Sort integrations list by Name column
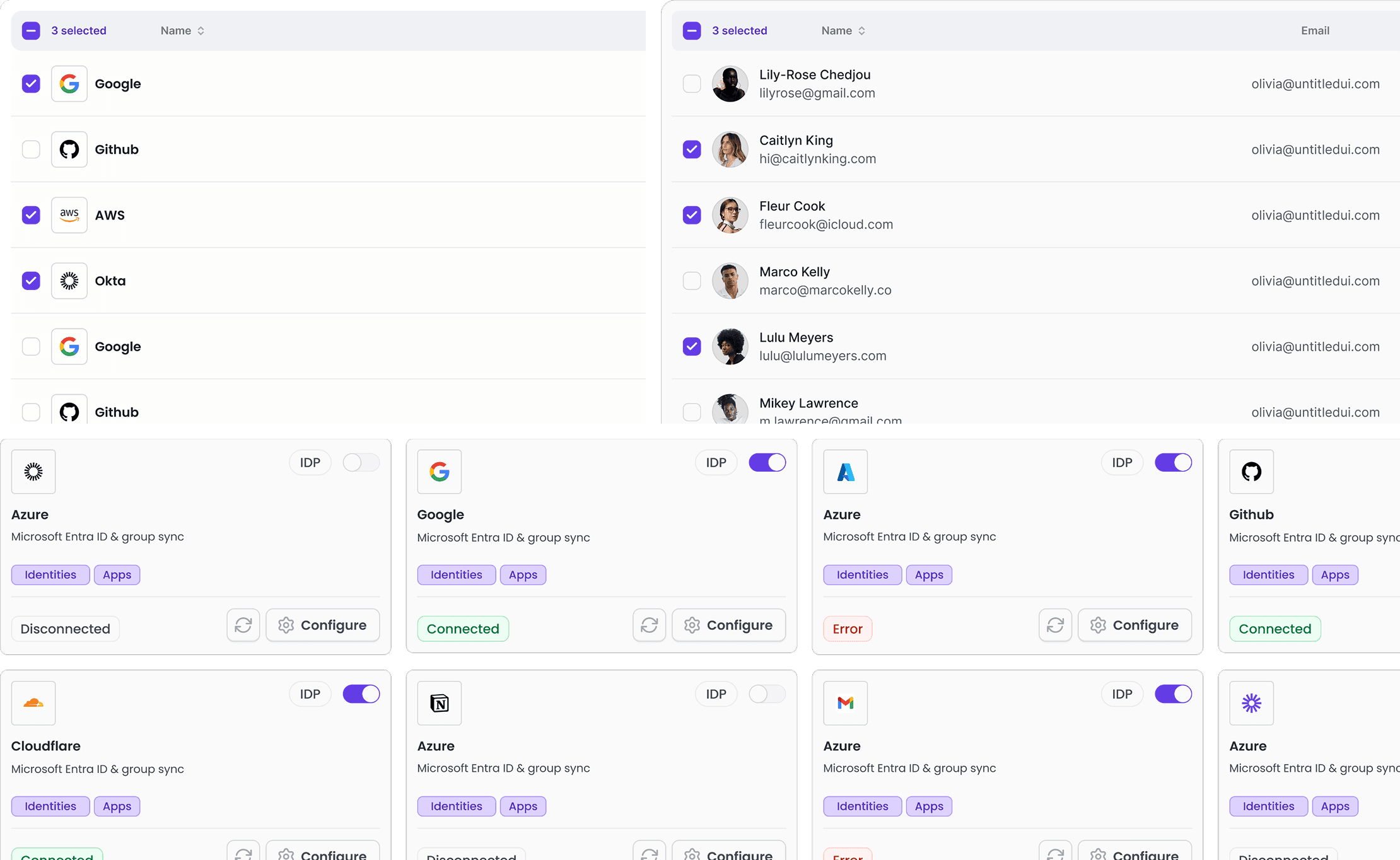 point(182,31)
